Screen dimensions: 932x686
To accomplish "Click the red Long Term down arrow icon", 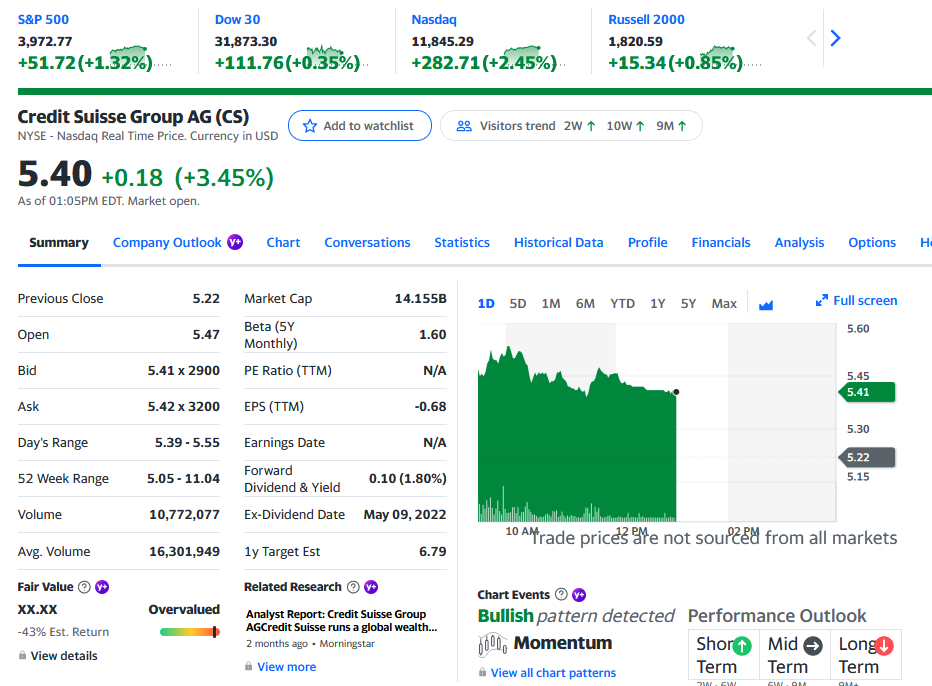I will point(884,646).
